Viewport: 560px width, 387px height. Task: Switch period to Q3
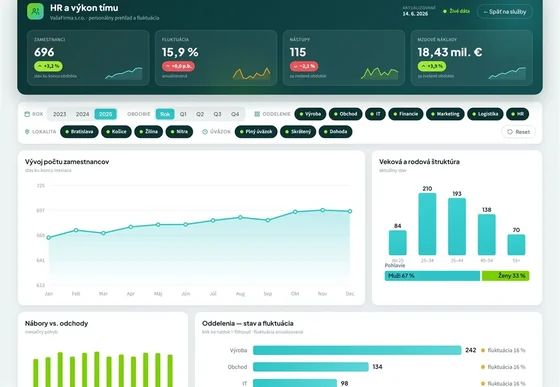218,114
